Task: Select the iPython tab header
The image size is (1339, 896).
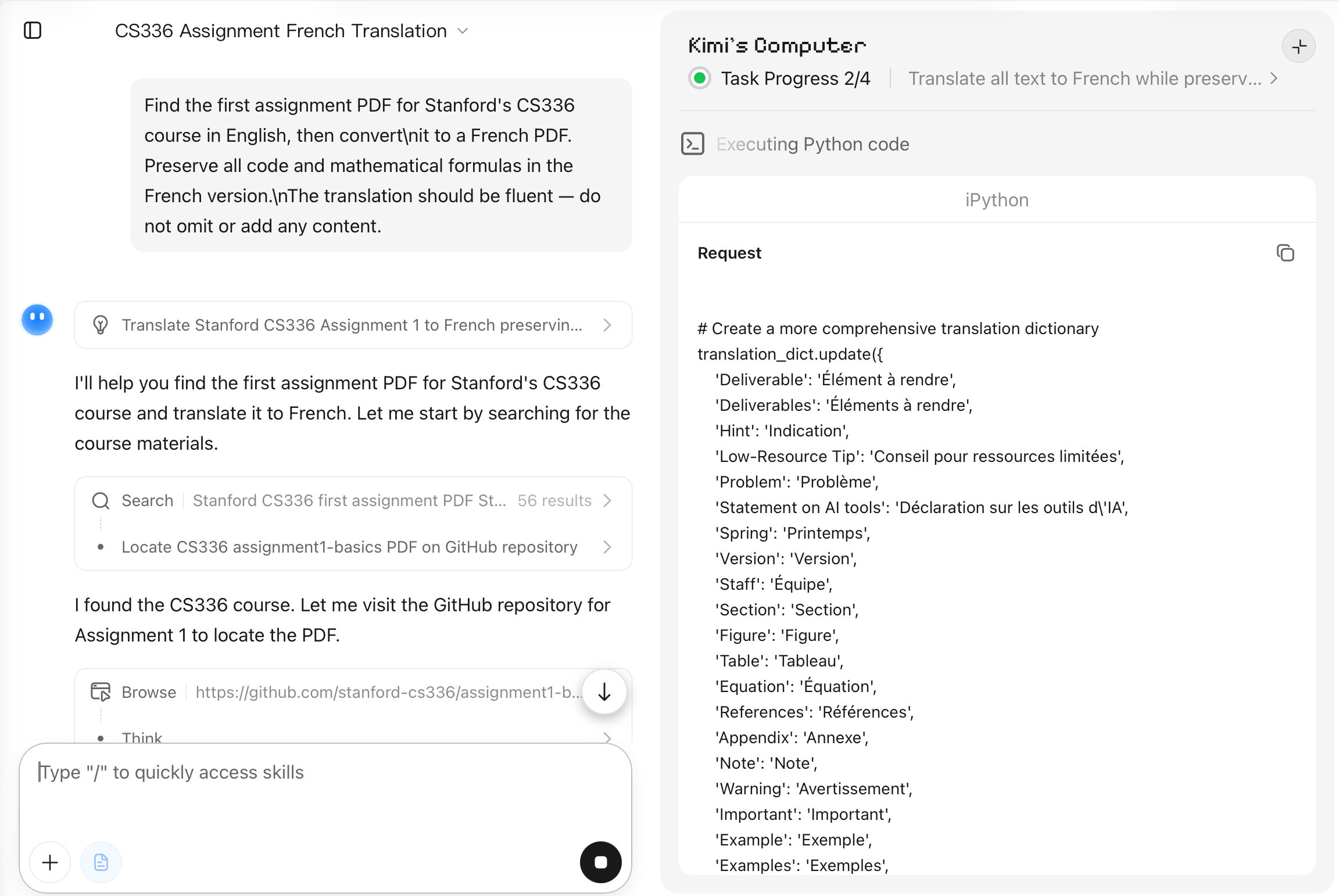Action: [x=997, y=200]
